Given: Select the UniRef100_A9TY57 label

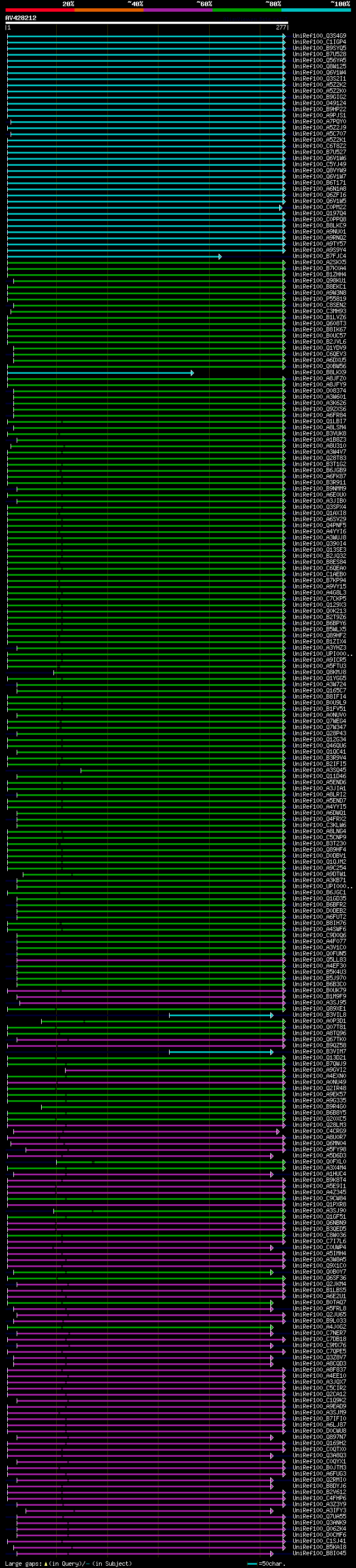Looking at the screenshot, I should tap(319, 244).
